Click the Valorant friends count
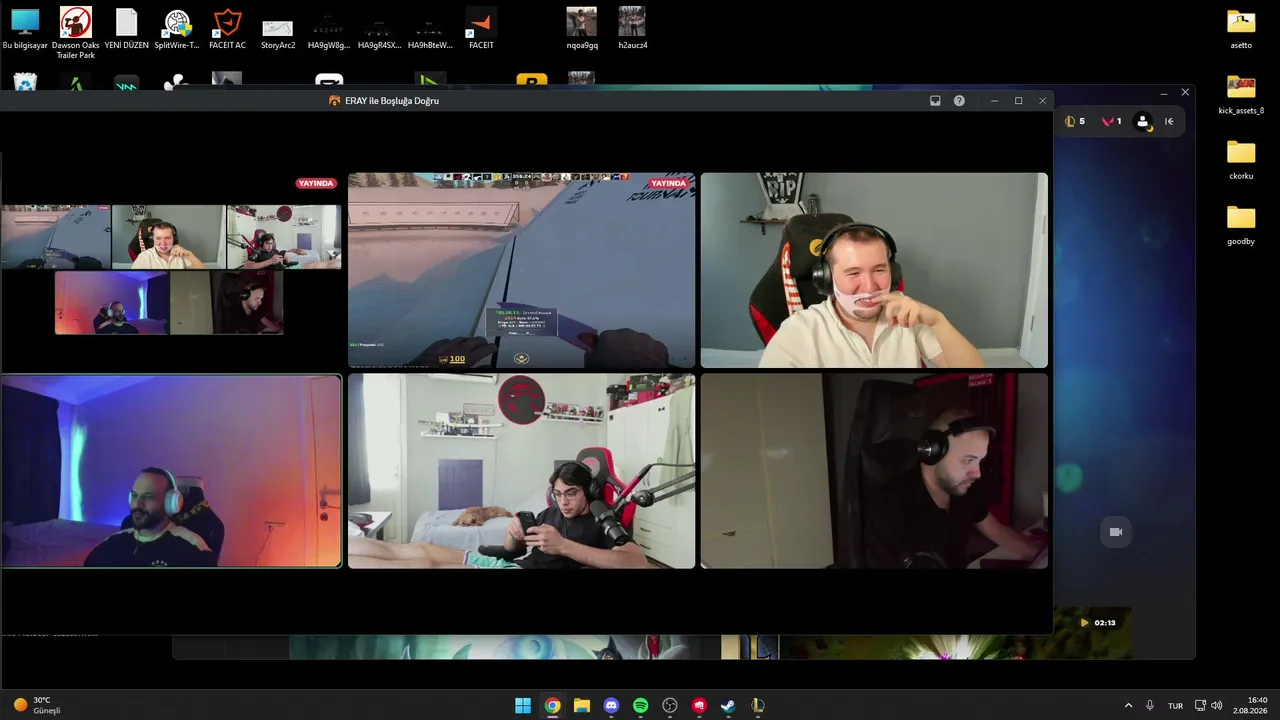 tap(1111, 121)
